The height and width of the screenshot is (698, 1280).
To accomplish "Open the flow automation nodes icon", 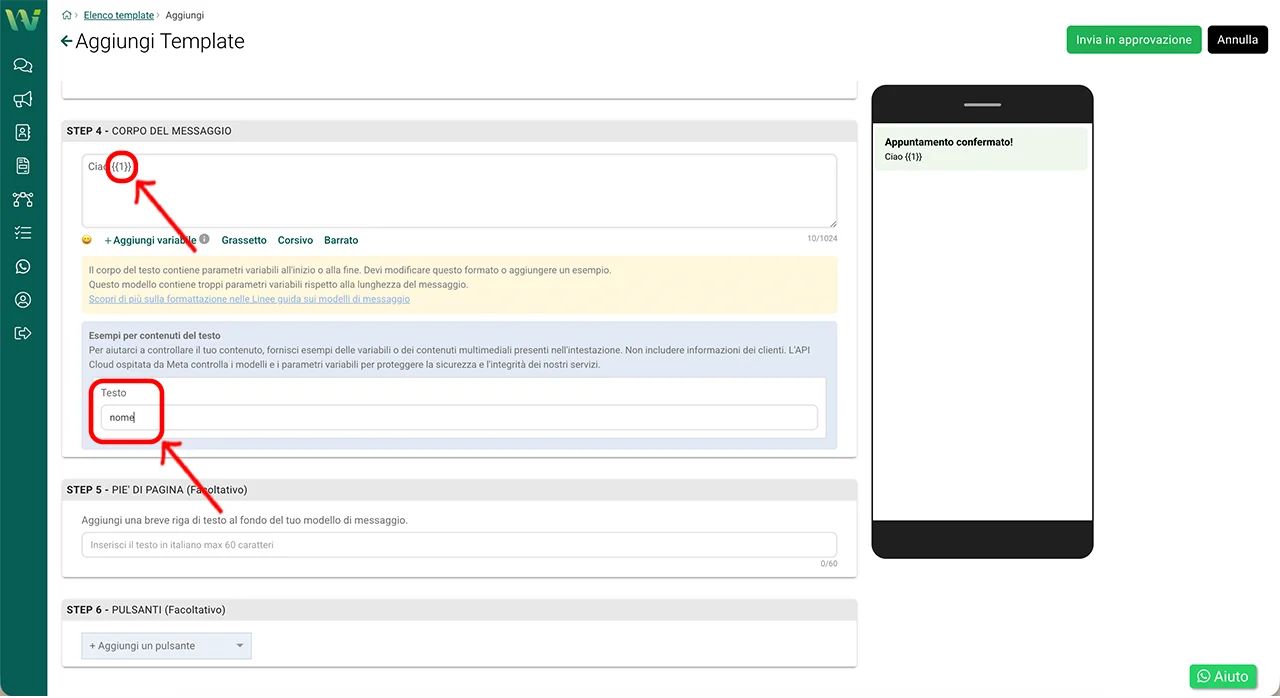I will [23, 199].
